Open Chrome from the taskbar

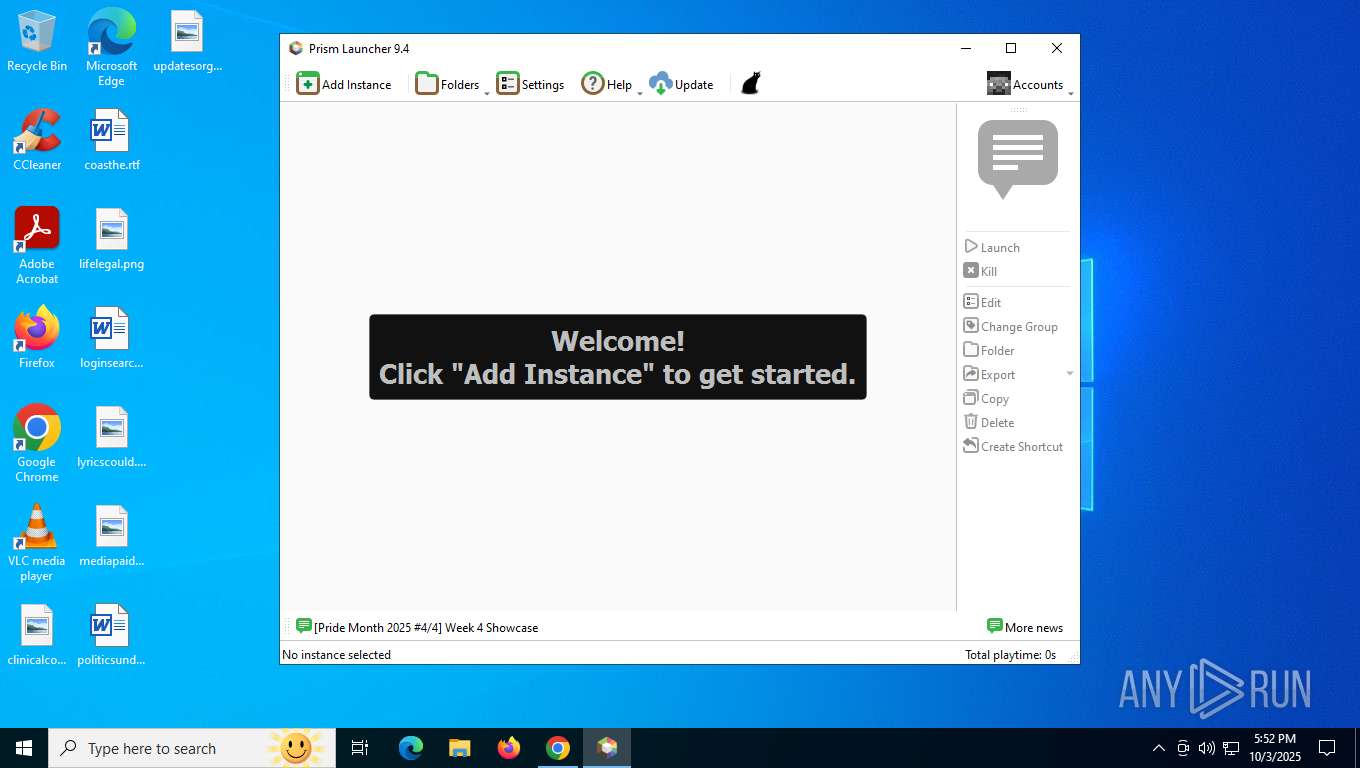pos(558,748)
